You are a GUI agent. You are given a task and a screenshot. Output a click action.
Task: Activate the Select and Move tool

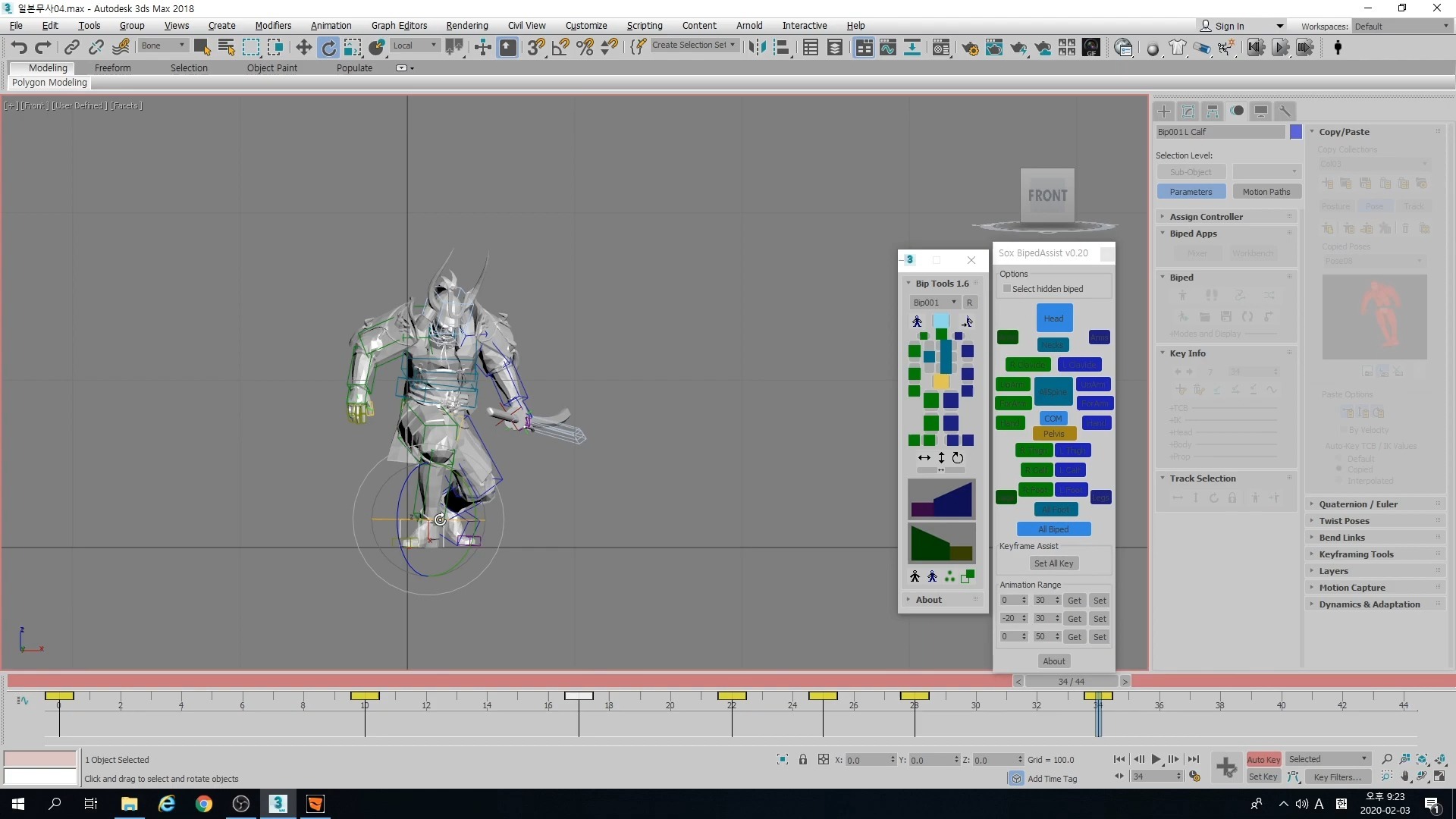[x=303, y=46]
